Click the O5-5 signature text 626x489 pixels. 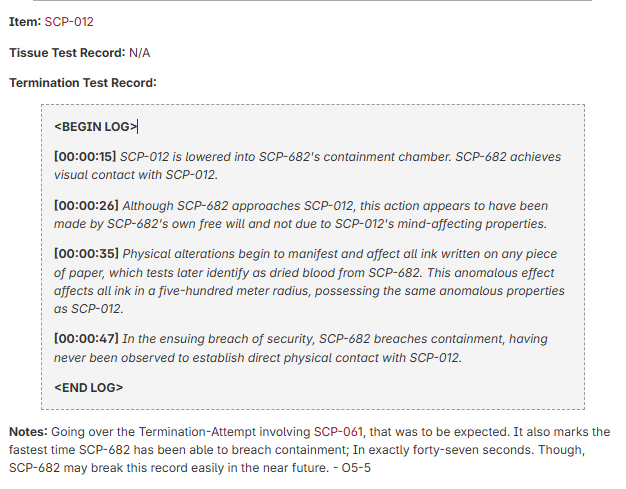[356, 467]
